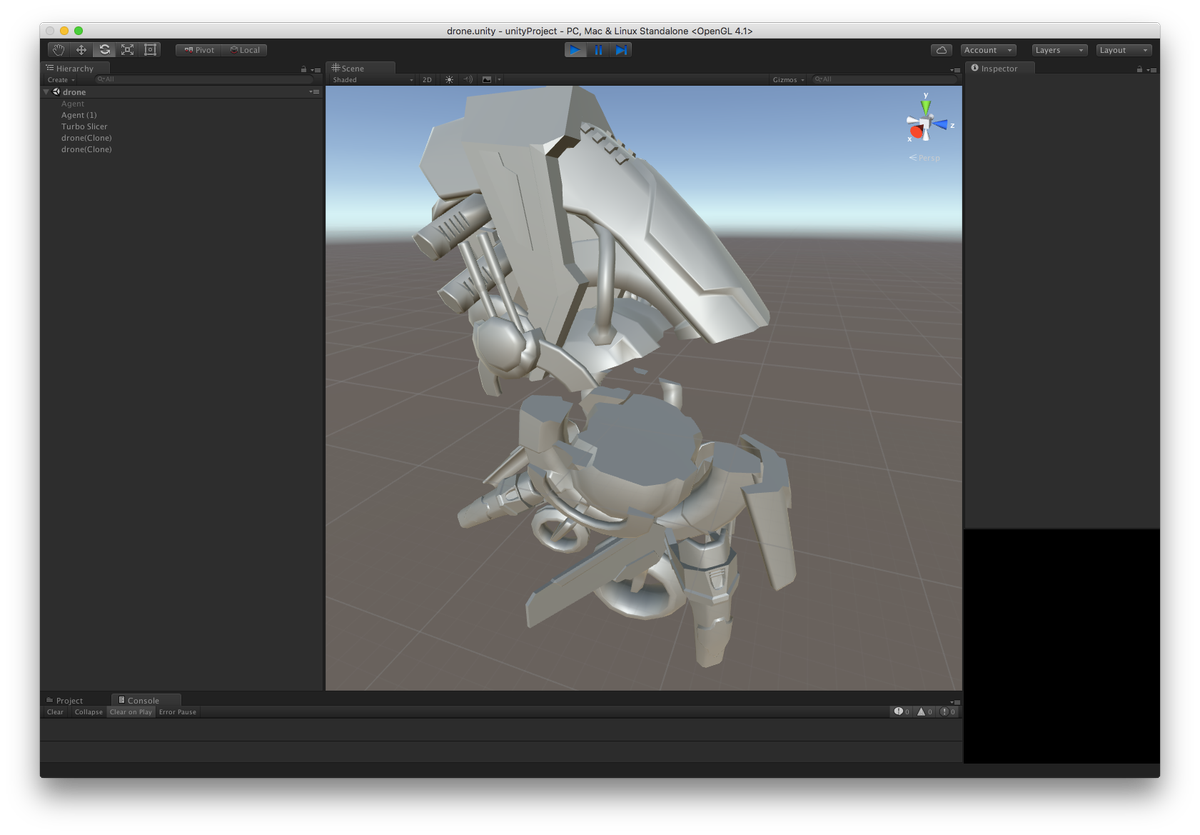Open the Inspector panel options menu
Screen dimensions: 1200x835
coord(1151,69)
